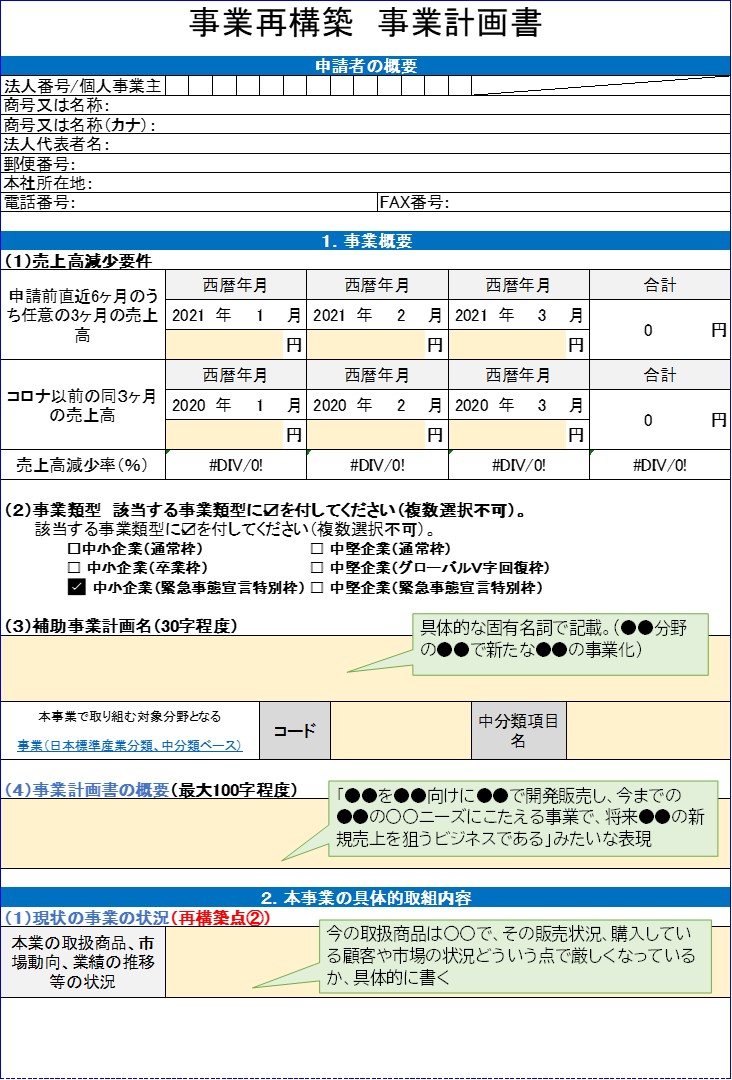Click the (1)現状の事業の状況 heading

(137, 917)
